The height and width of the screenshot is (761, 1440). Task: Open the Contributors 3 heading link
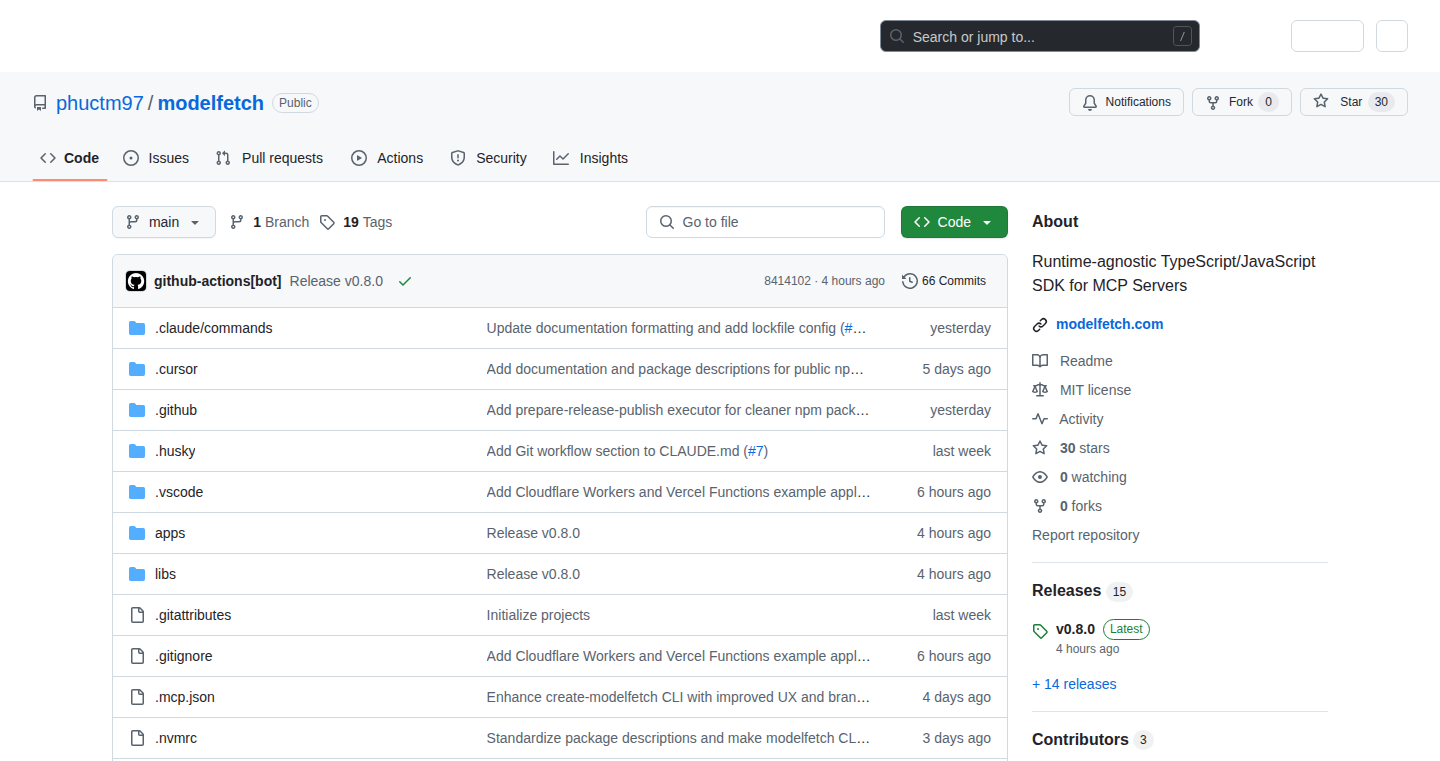[1092, 740]
